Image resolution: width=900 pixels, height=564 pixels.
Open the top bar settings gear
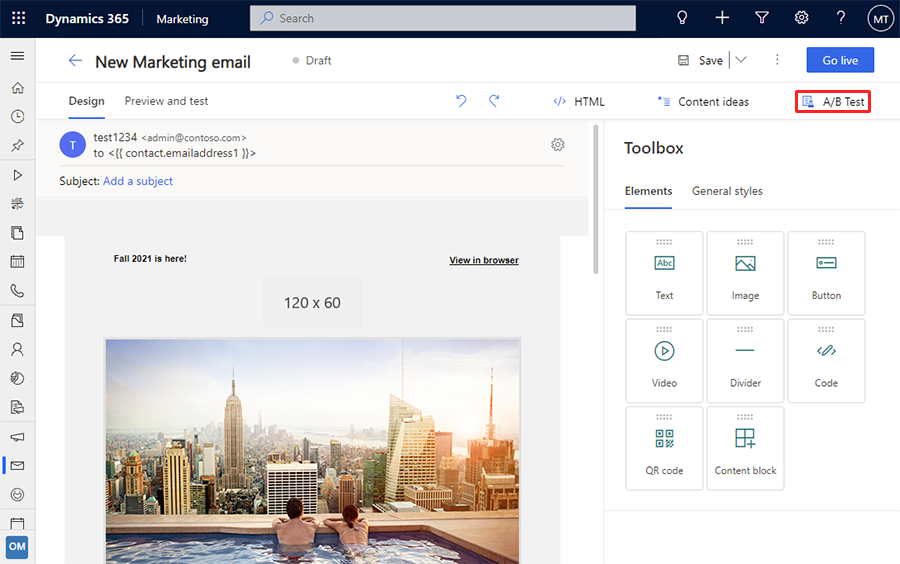tap(801, 18)
